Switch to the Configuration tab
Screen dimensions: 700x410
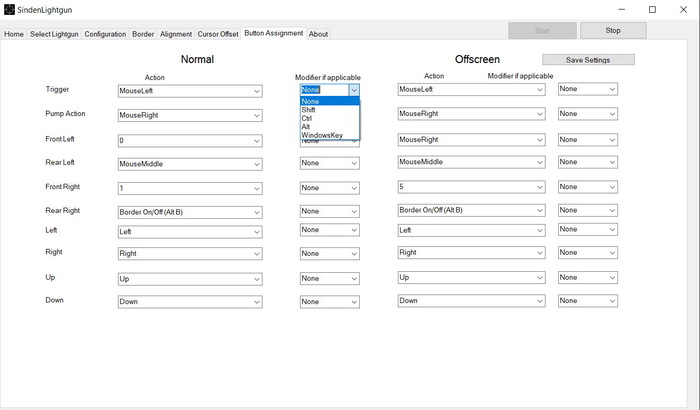click(105, 34)
